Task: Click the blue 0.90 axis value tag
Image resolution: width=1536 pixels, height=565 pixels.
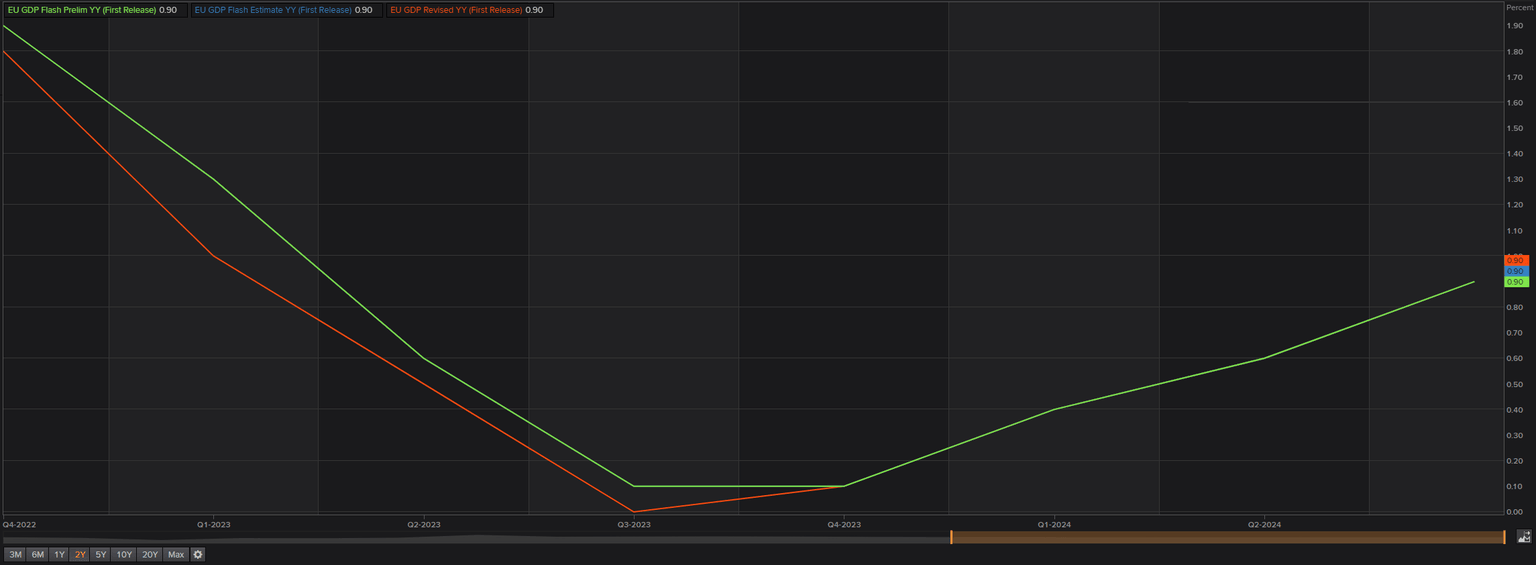Action: pos(1516,271)
